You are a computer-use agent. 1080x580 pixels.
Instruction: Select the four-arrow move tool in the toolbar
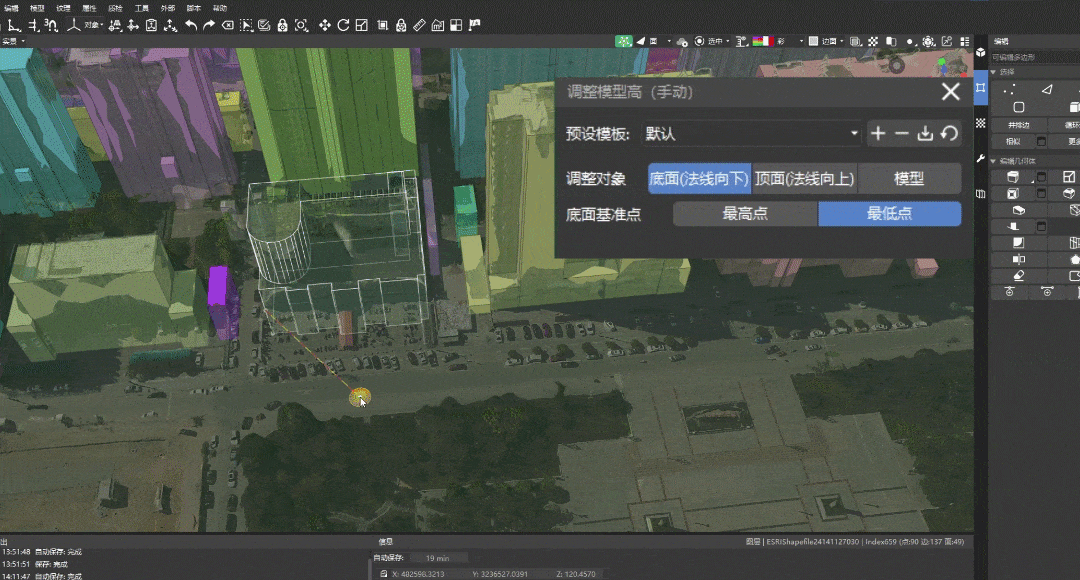(x=326, y=25)
